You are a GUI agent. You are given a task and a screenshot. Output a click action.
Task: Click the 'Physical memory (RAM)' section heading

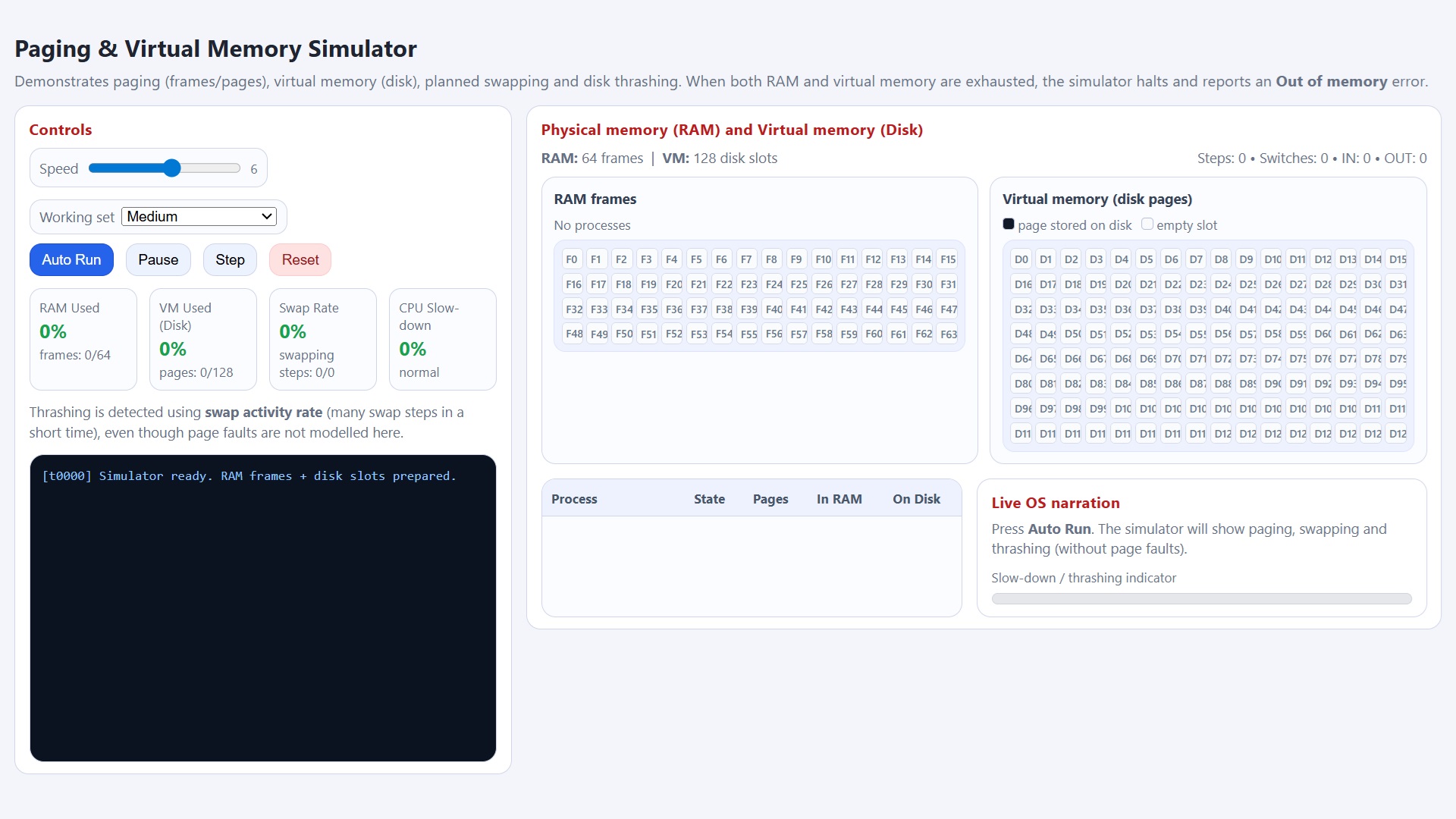pyautogui.click(x=731, y=130)
